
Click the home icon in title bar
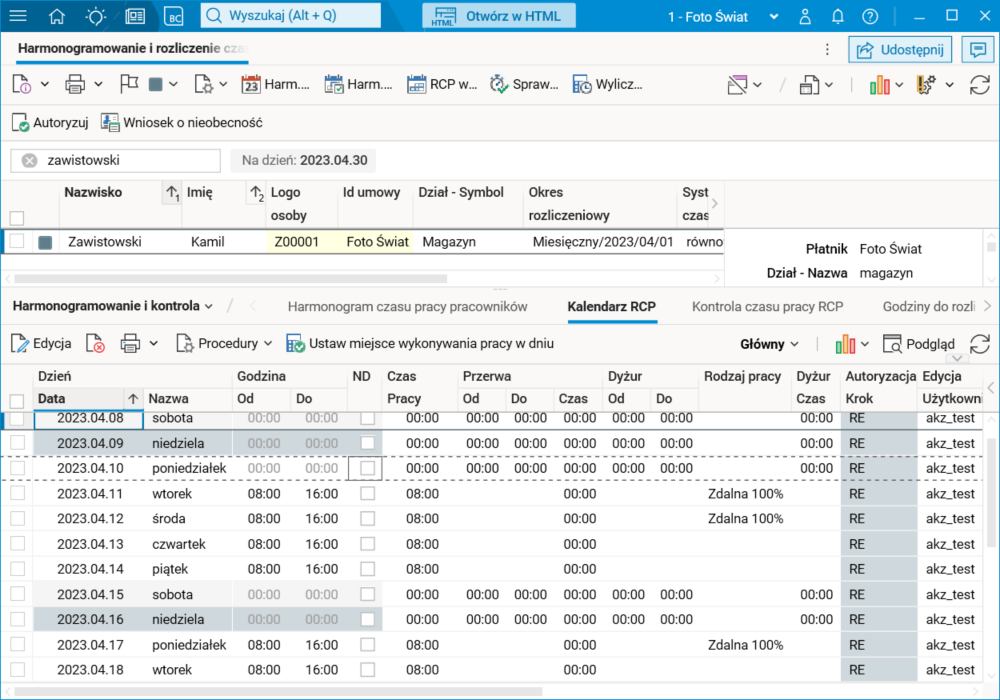57,16
